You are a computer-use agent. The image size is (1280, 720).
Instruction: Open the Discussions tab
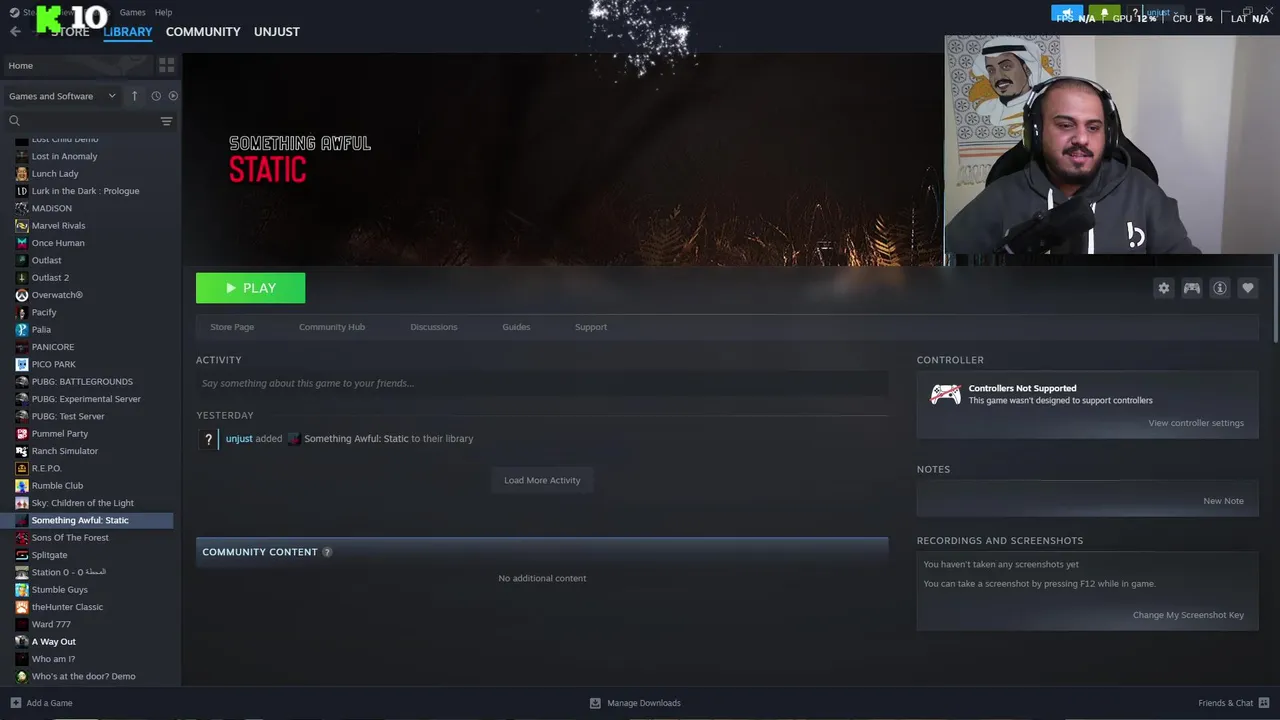pos(434,327)
